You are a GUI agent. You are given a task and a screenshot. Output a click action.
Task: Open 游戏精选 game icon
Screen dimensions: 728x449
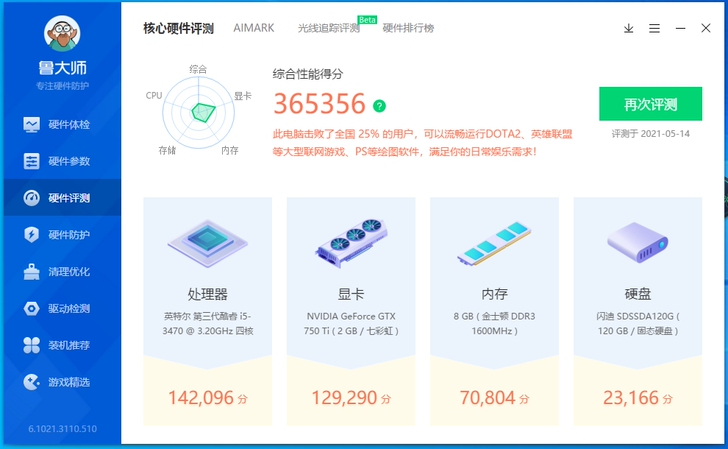(32, 382)
